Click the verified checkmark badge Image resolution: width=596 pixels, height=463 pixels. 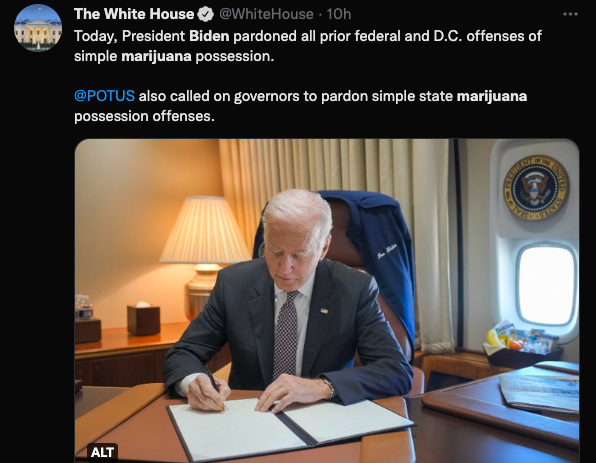pos(206,14)
